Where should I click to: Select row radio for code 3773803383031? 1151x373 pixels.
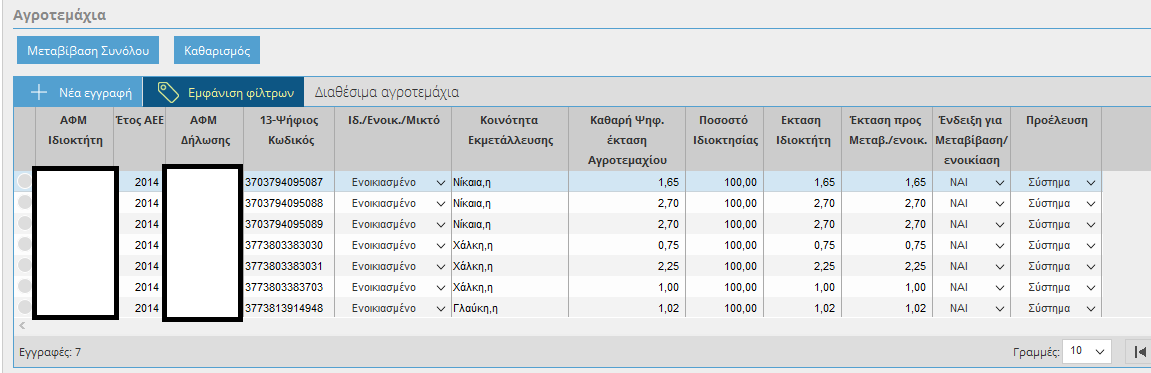click(24, 266)
